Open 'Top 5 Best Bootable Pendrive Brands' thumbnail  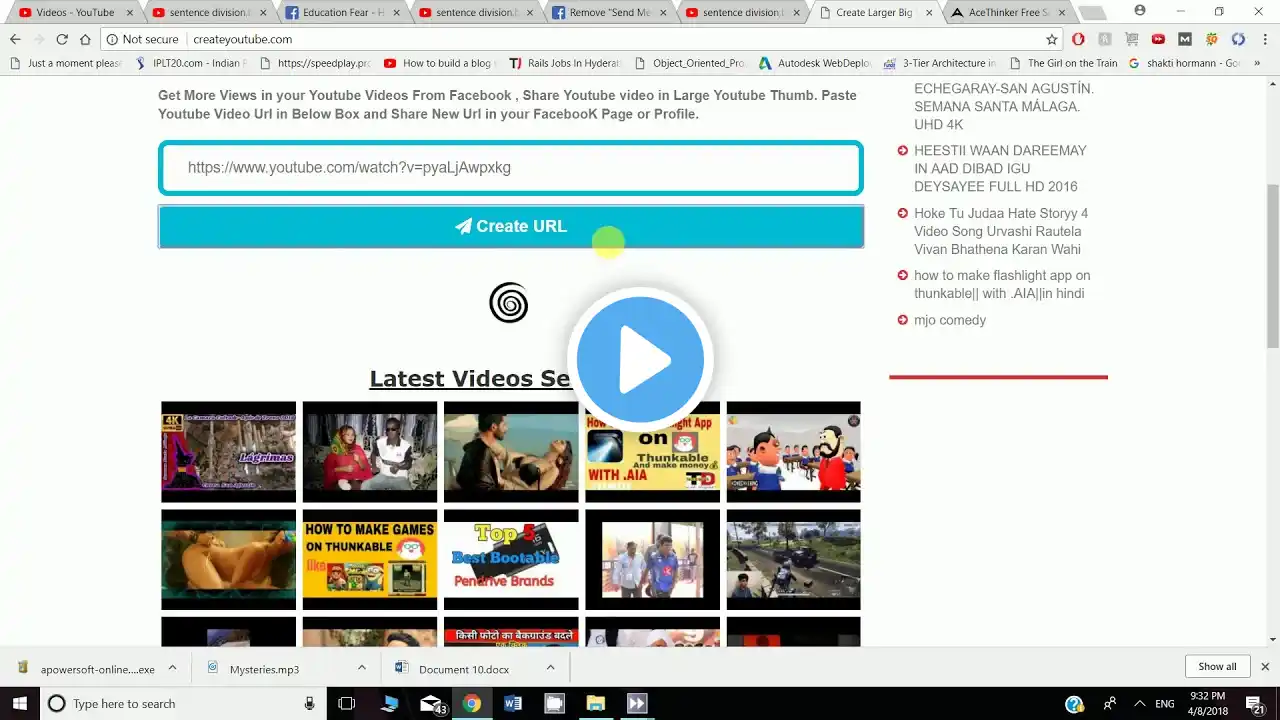point(511,560)
